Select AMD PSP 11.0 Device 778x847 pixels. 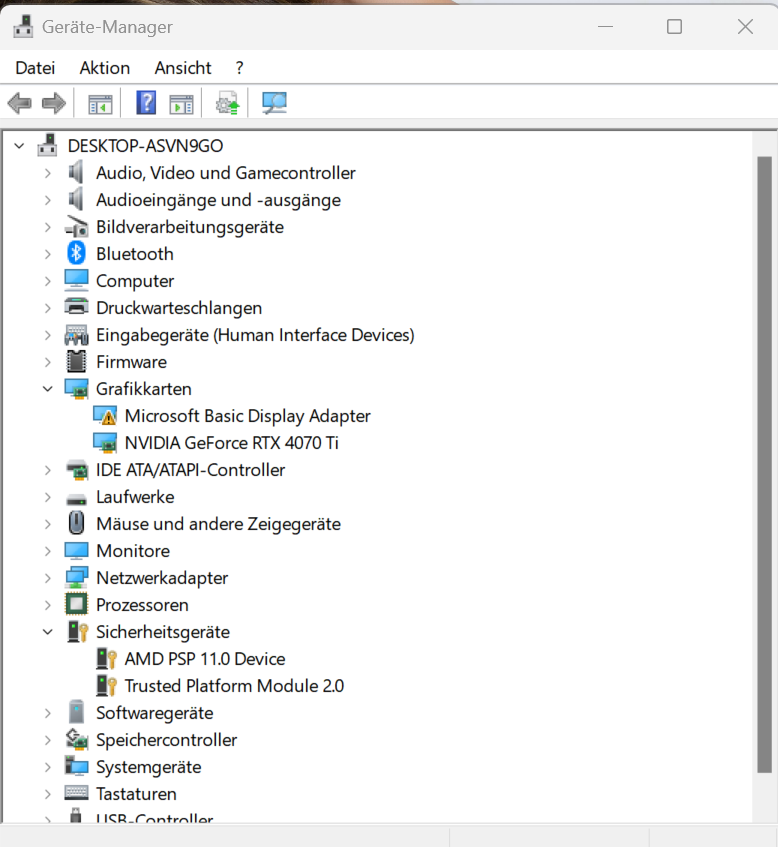205,659
